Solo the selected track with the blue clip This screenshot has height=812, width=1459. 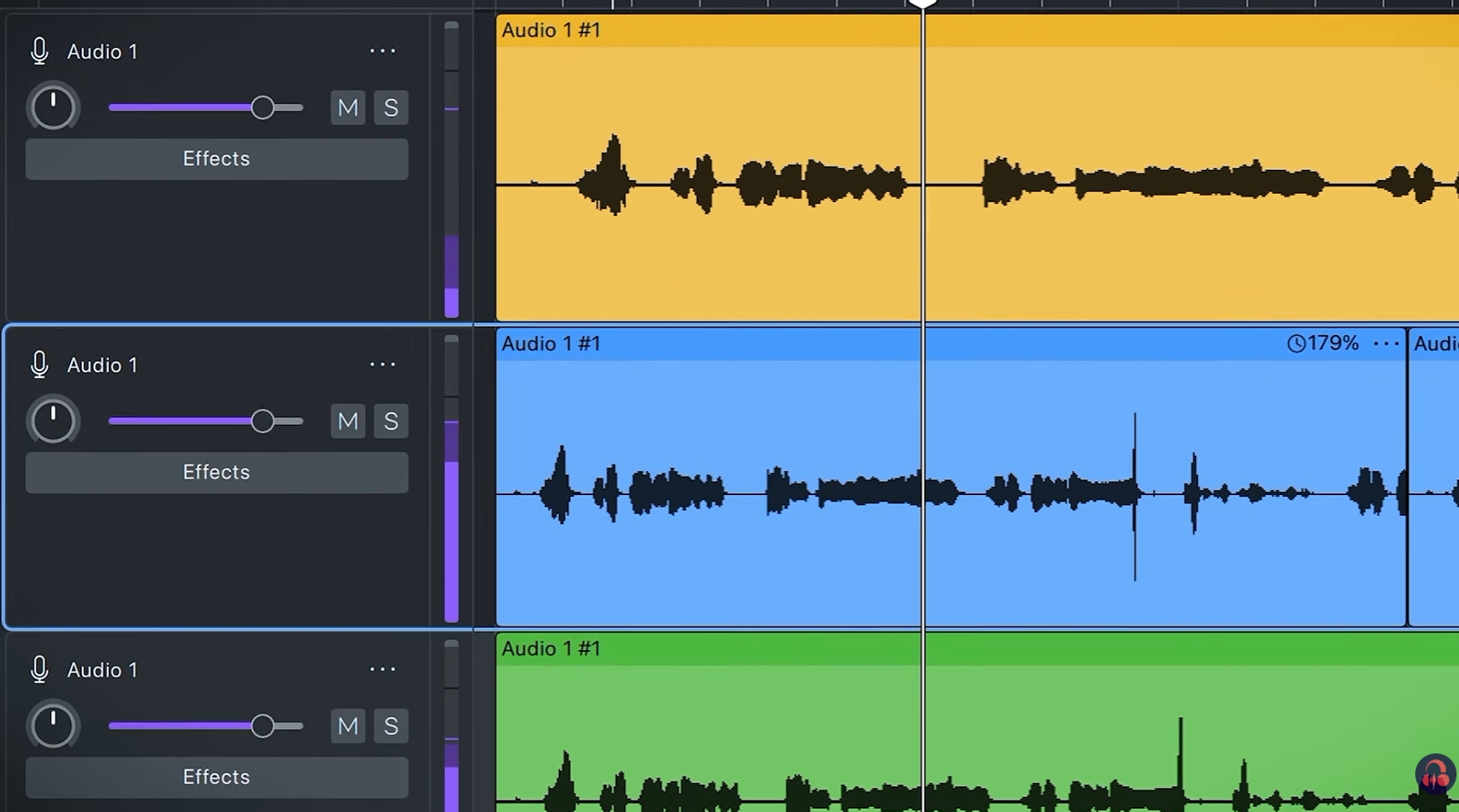(391, 421)
